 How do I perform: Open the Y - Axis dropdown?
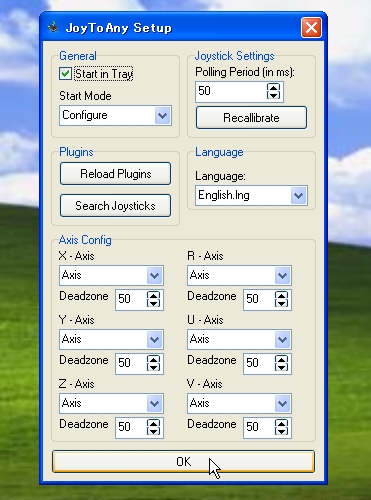click(x=111, y=339)
